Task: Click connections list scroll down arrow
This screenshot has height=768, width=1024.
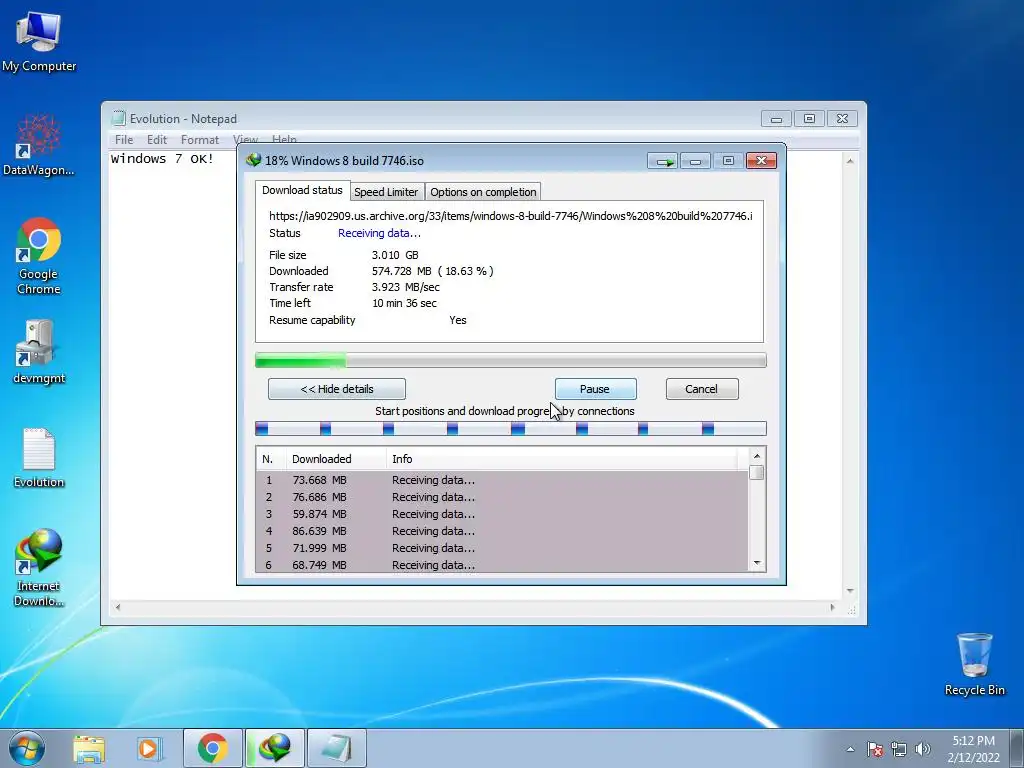Action: point(757,563)
